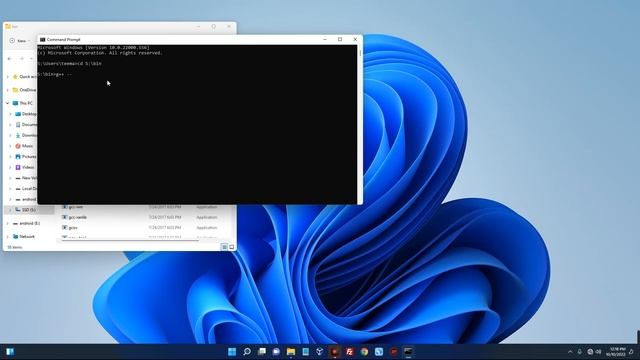The width and height of the screenshot is (640, 360).
Task: Select Network in Explorer sidebar
Action: point(24,236)
